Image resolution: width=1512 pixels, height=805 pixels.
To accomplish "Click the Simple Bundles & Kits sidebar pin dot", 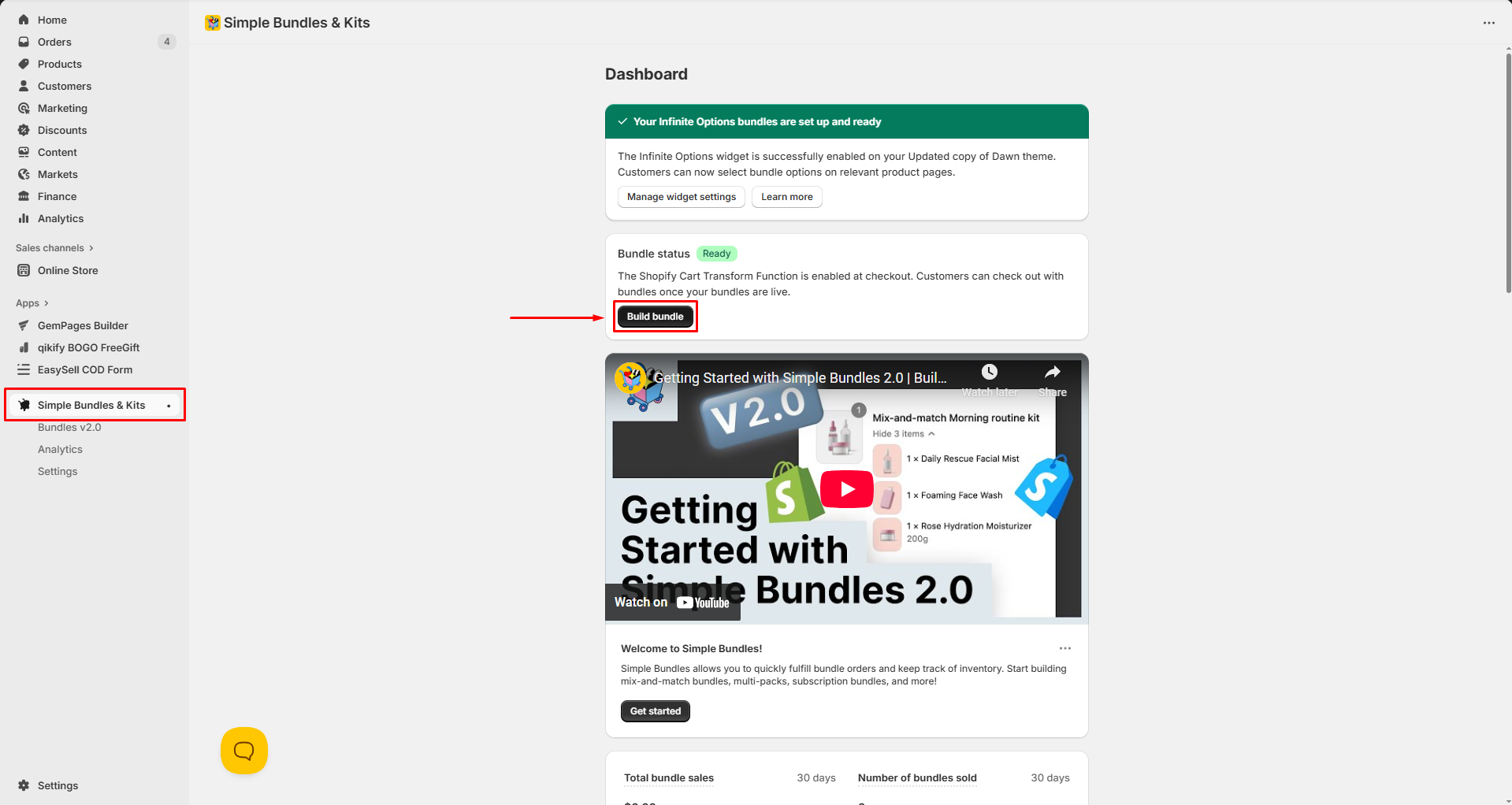I will pyautogui.click(x=169, y=406).
